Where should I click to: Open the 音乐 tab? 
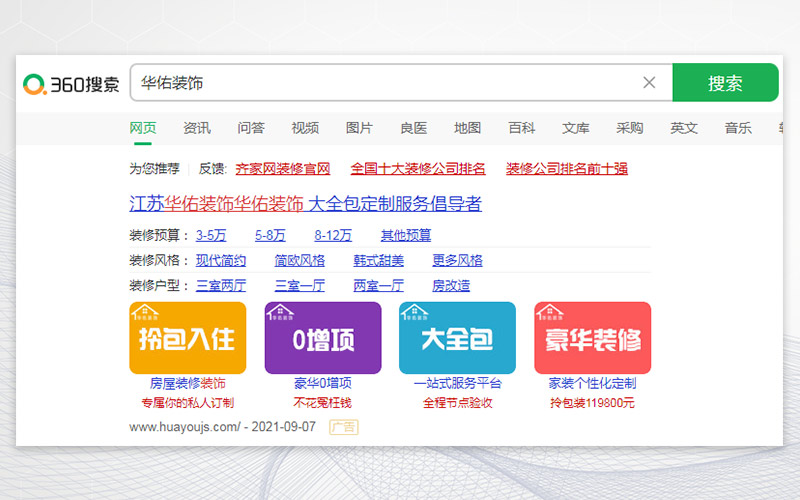click(x=738, y=128)
